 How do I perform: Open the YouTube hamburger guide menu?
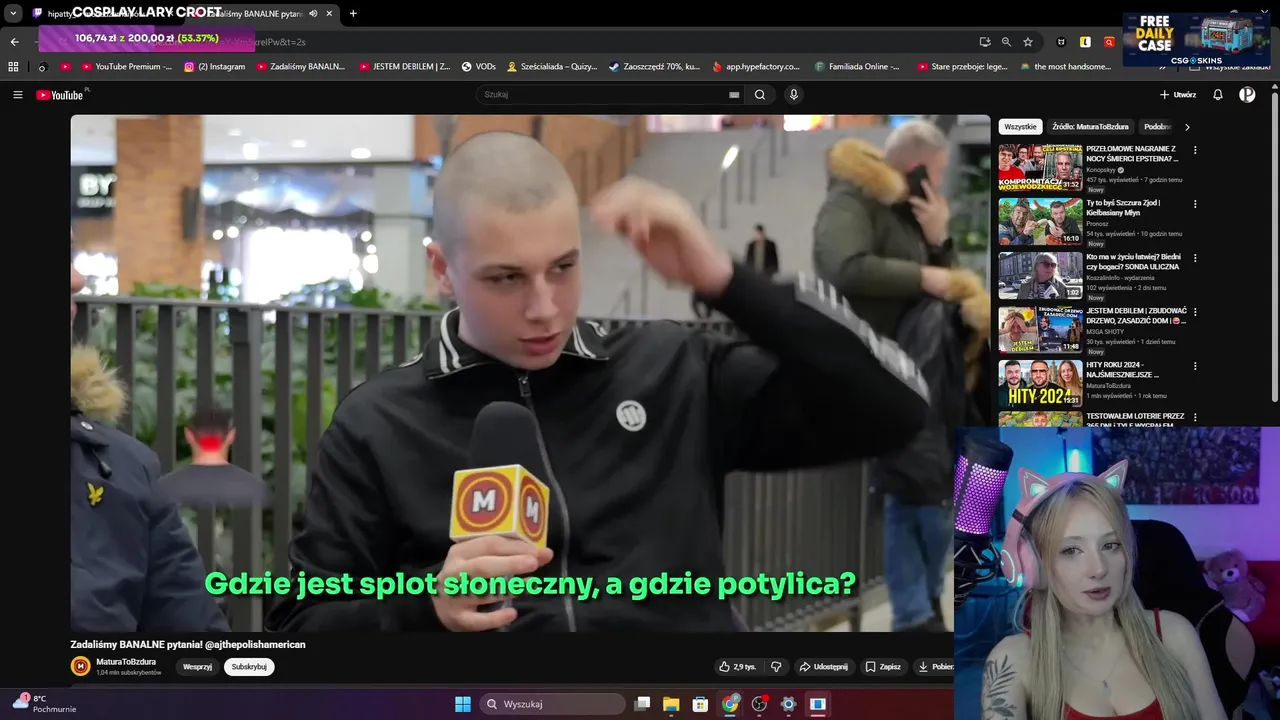pos(17,95)
